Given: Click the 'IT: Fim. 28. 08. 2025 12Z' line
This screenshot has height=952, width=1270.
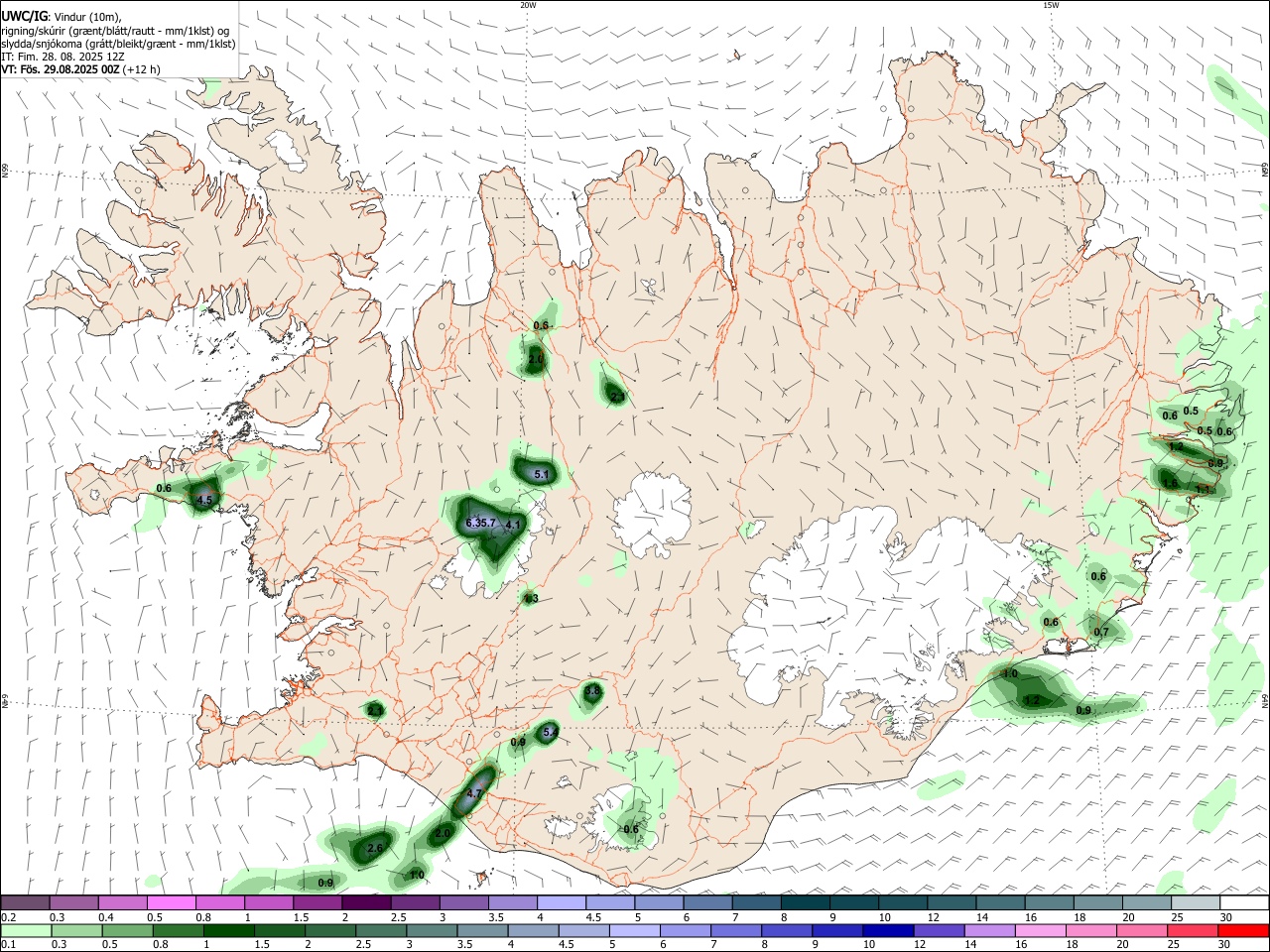Looking at the screenshot, I should pos(63,57).
